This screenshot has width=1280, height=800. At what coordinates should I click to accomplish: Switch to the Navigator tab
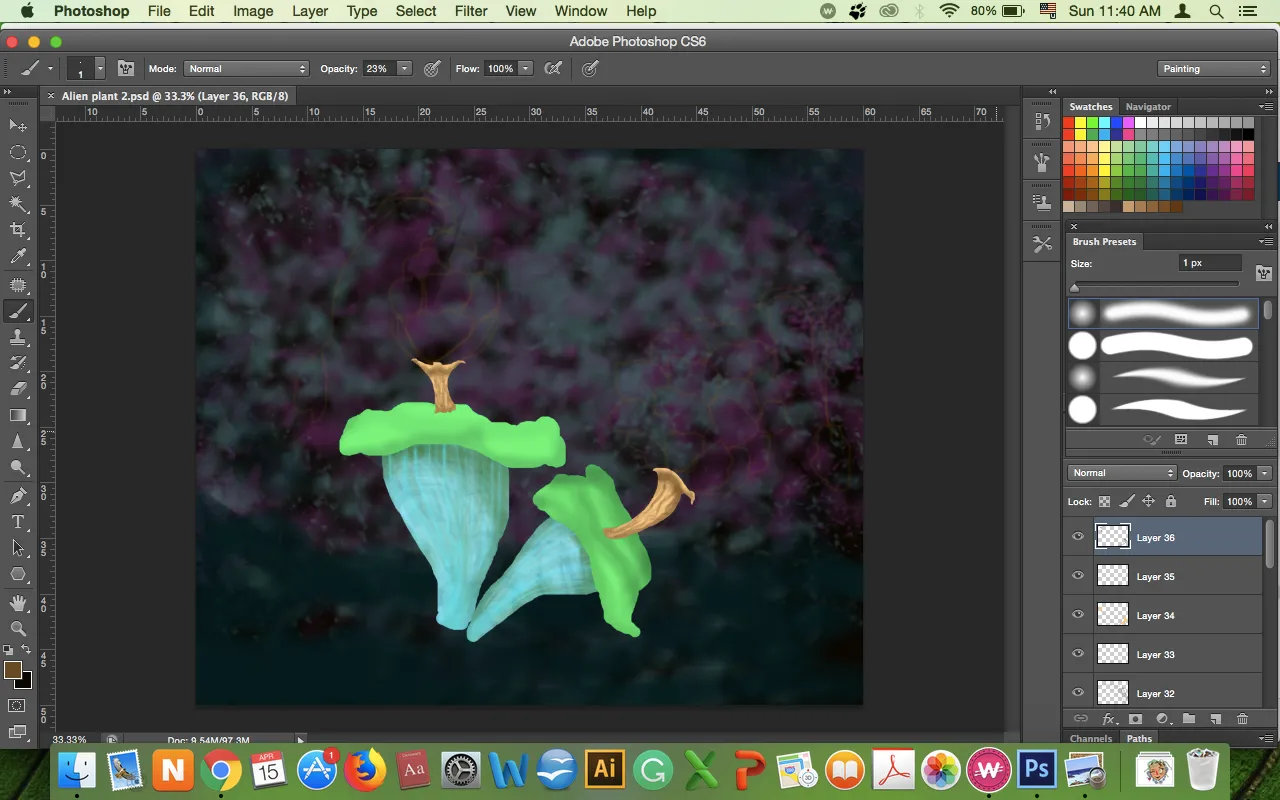pos(1148,106)
